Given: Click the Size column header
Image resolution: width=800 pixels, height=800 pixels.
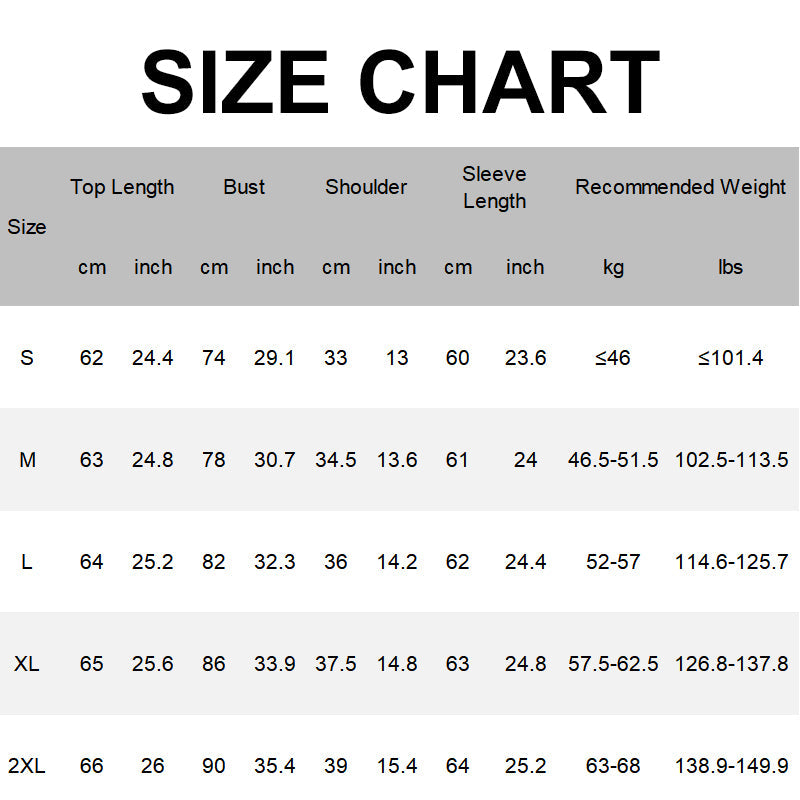Looking at the screenshot, I should point(27,227).
